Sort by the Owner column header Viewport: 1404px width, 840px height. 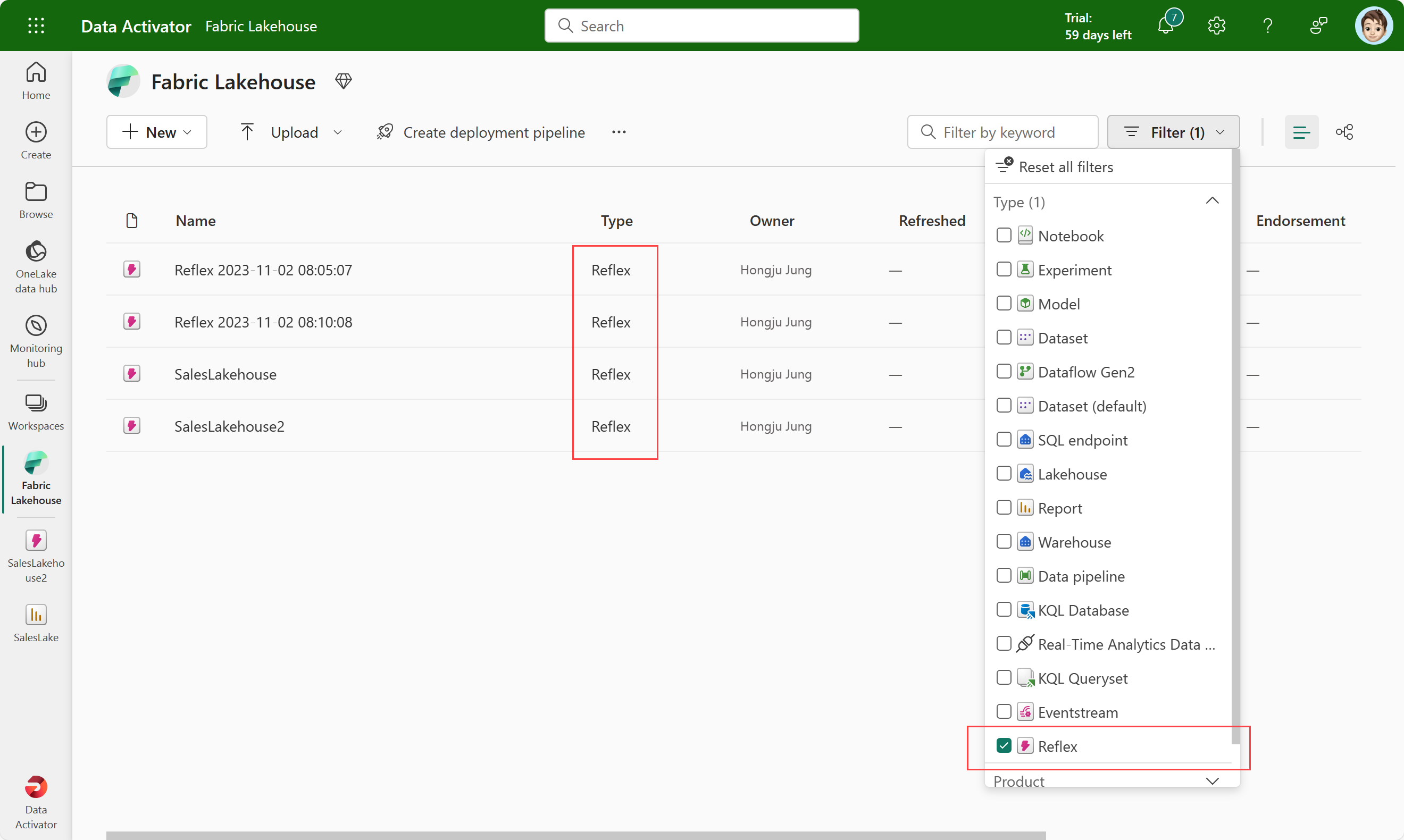(772, 220)
